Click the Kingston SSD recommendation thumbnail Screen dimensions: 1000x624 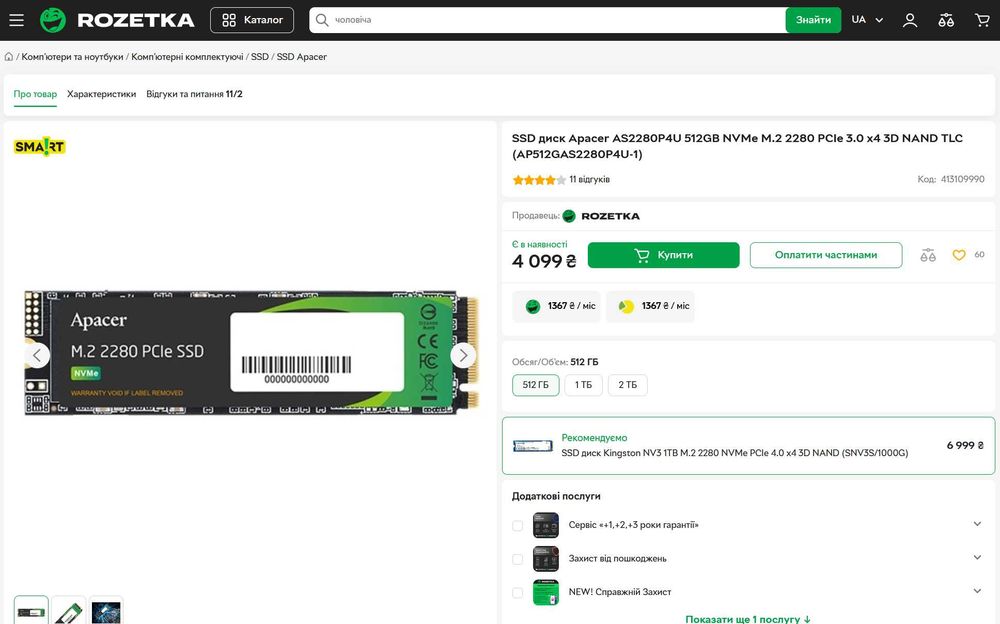pos(533,446)
